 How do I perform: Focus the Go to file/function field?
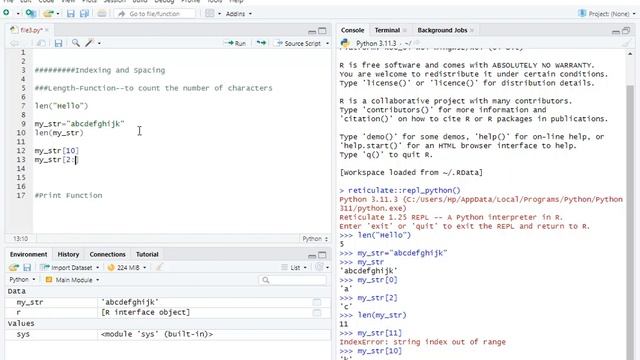(x=155, y=13)
